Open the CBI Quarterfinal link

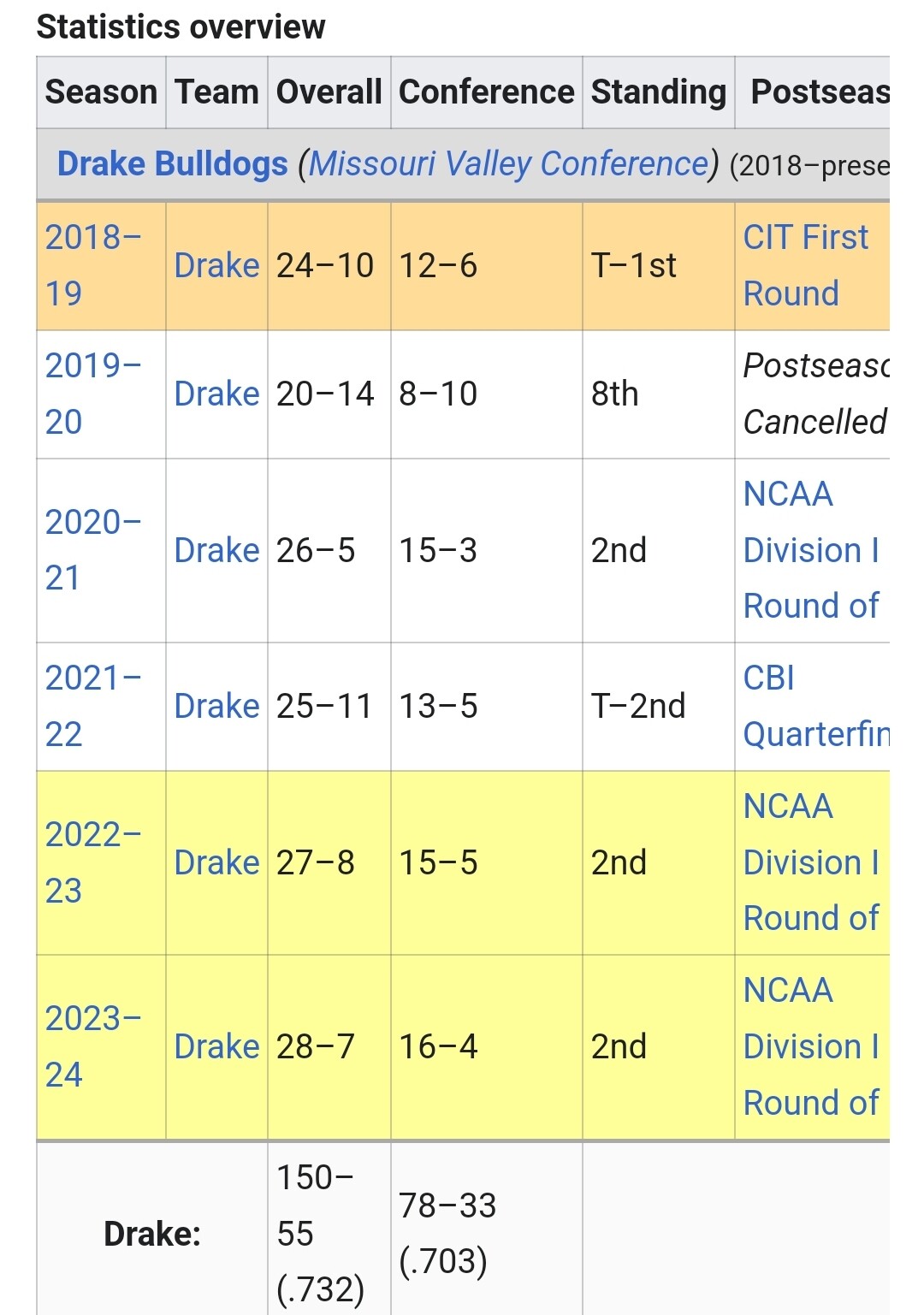(x=814, y=706)
